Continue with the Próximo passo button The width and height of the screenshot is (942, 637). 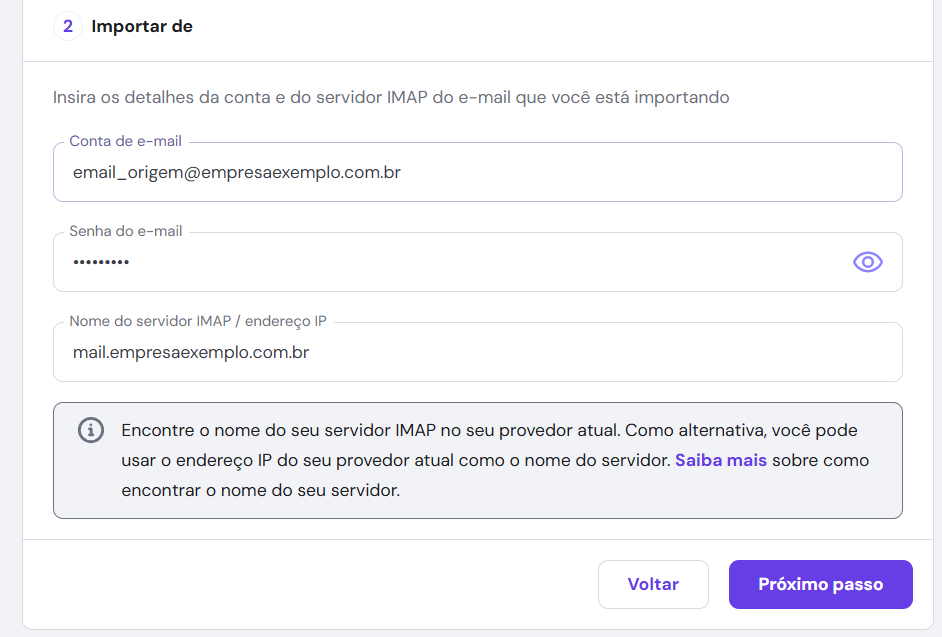(820, 584)
